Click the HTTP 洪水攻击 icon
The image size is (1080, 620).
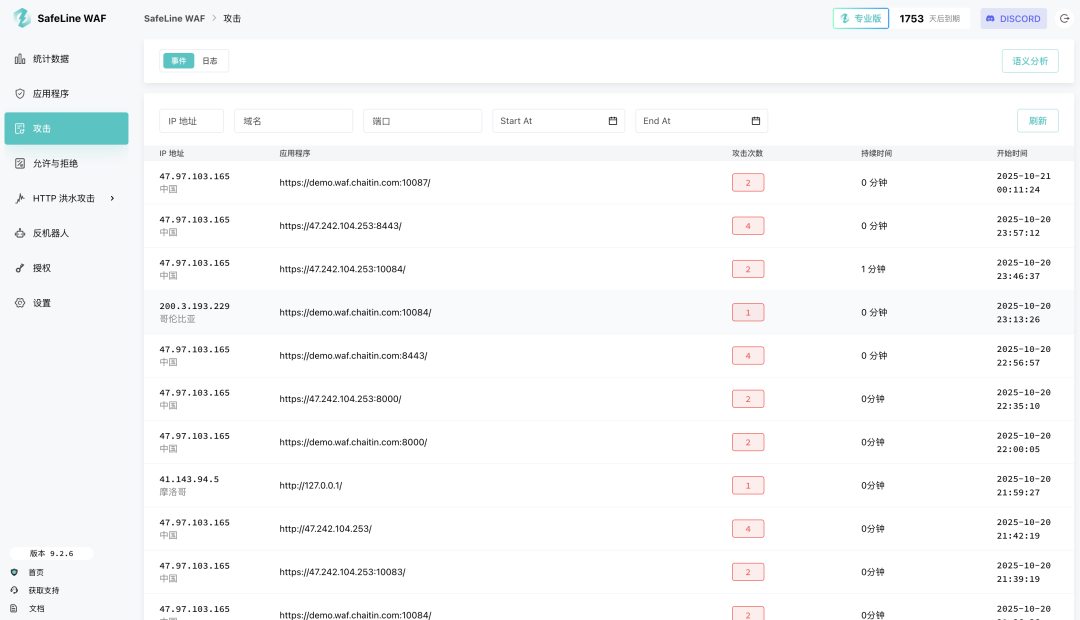tap(20, 198)
